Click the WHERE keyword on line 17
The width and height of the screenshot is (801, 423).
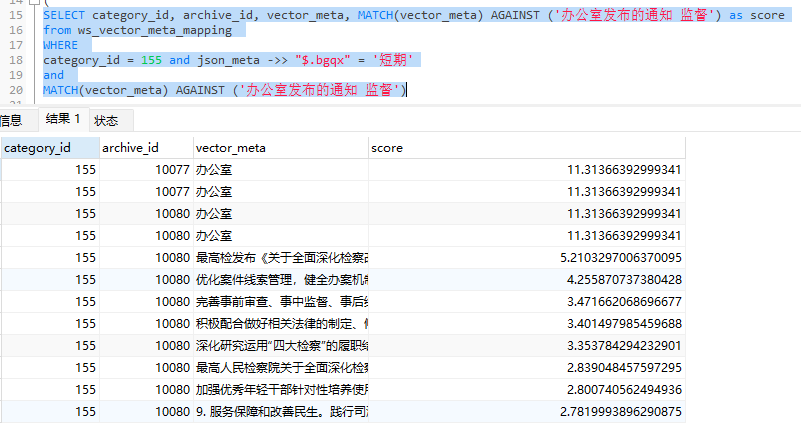click(x=62, y=45)
